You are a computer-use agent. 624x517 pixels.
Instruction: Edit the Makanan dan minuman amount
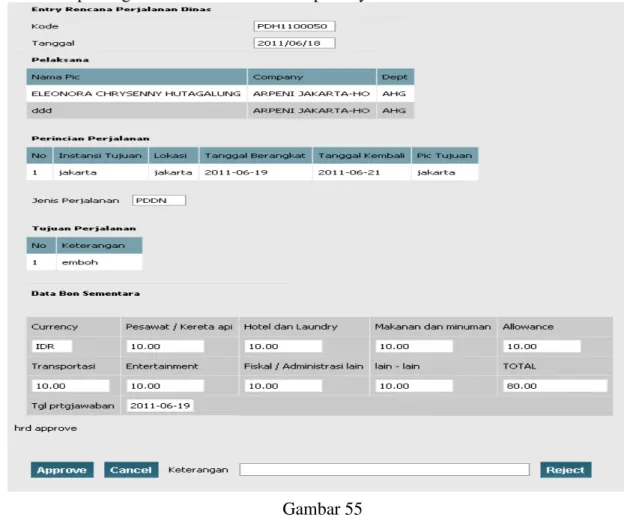point(414,346)
